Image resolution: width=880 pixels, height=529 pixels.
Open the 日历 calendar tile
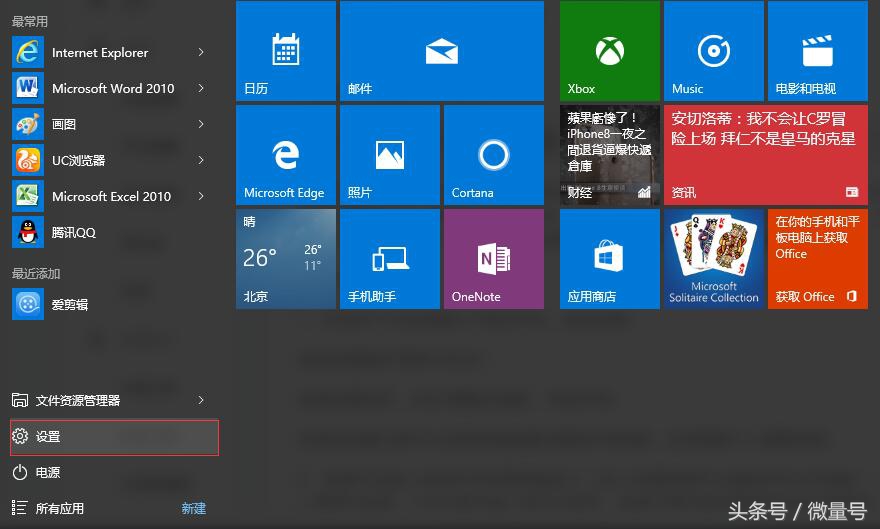[286, 50]
